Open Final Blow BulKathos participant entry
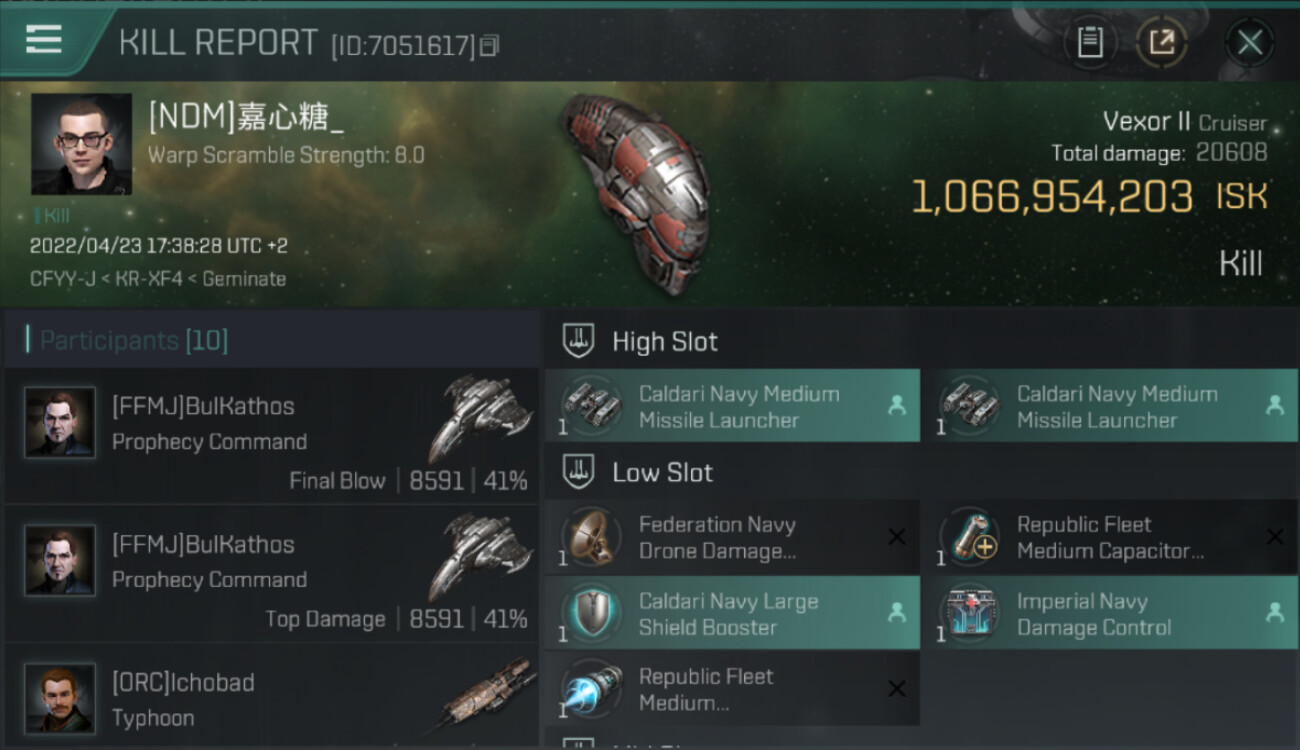 tap(271, 436)
